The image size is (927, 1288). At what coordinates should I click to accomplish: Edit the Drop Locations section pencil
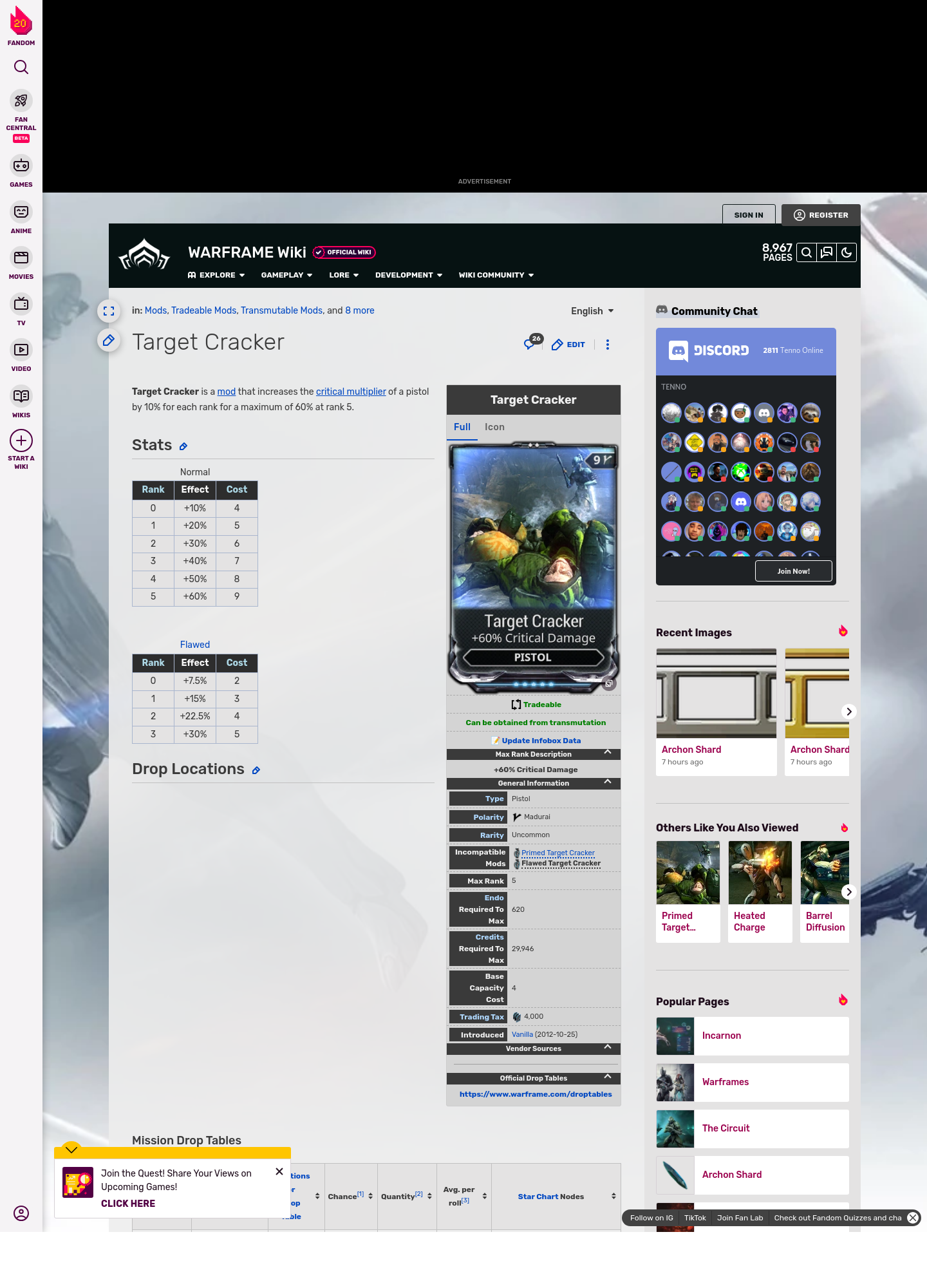click(256, 770)
